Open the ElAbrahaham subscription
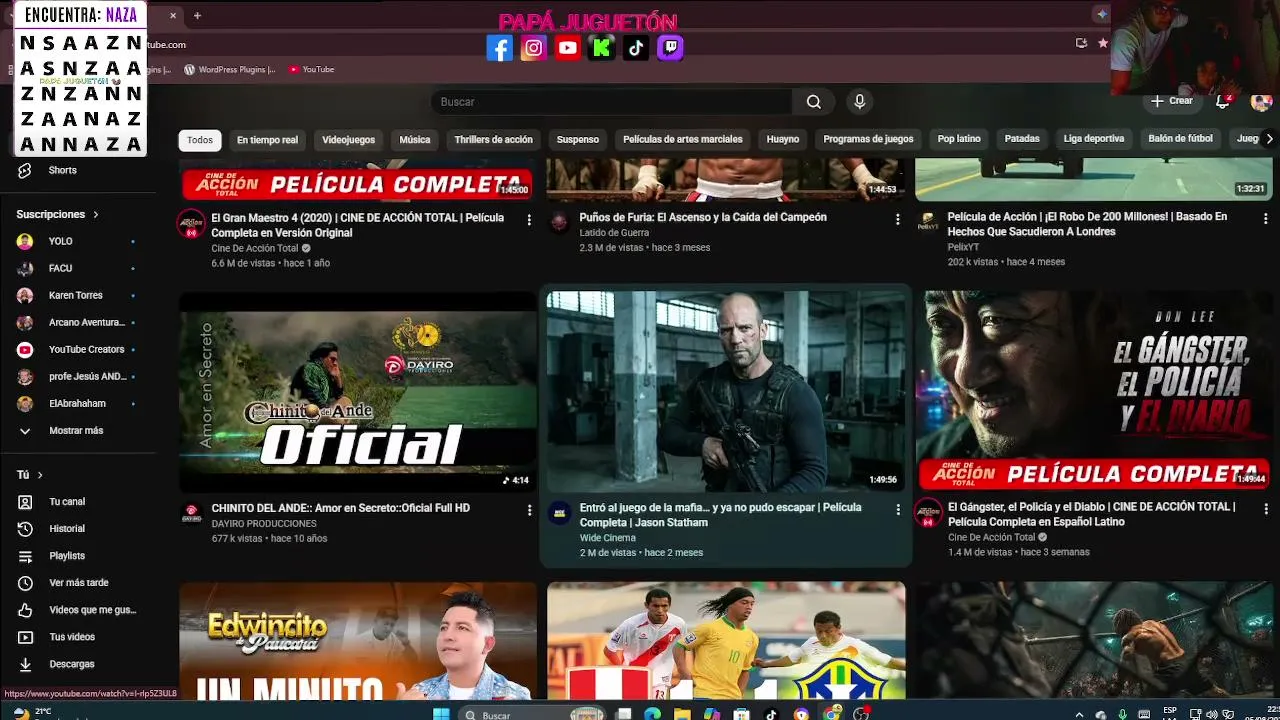 [x=76, y=404]
